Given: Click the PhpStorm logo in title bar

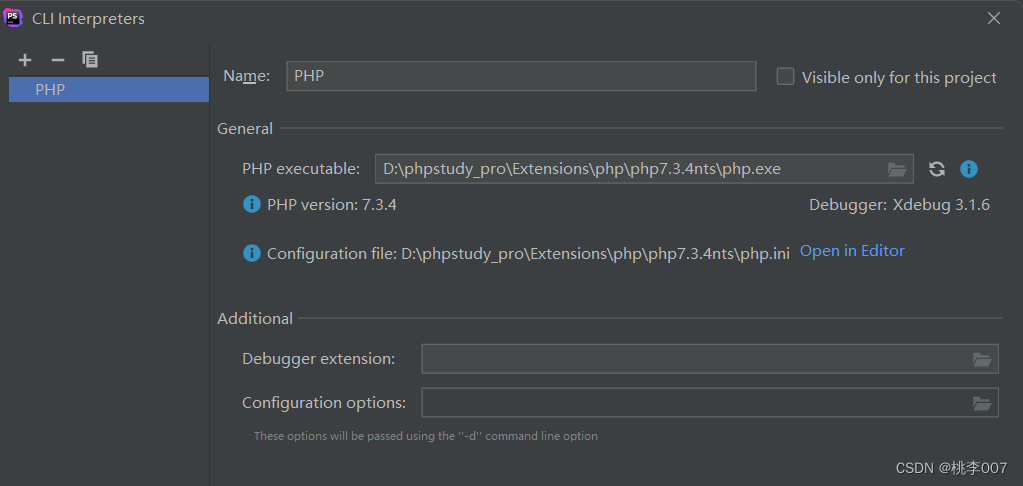Looking at the screenshot, I should tap(13, 18).
